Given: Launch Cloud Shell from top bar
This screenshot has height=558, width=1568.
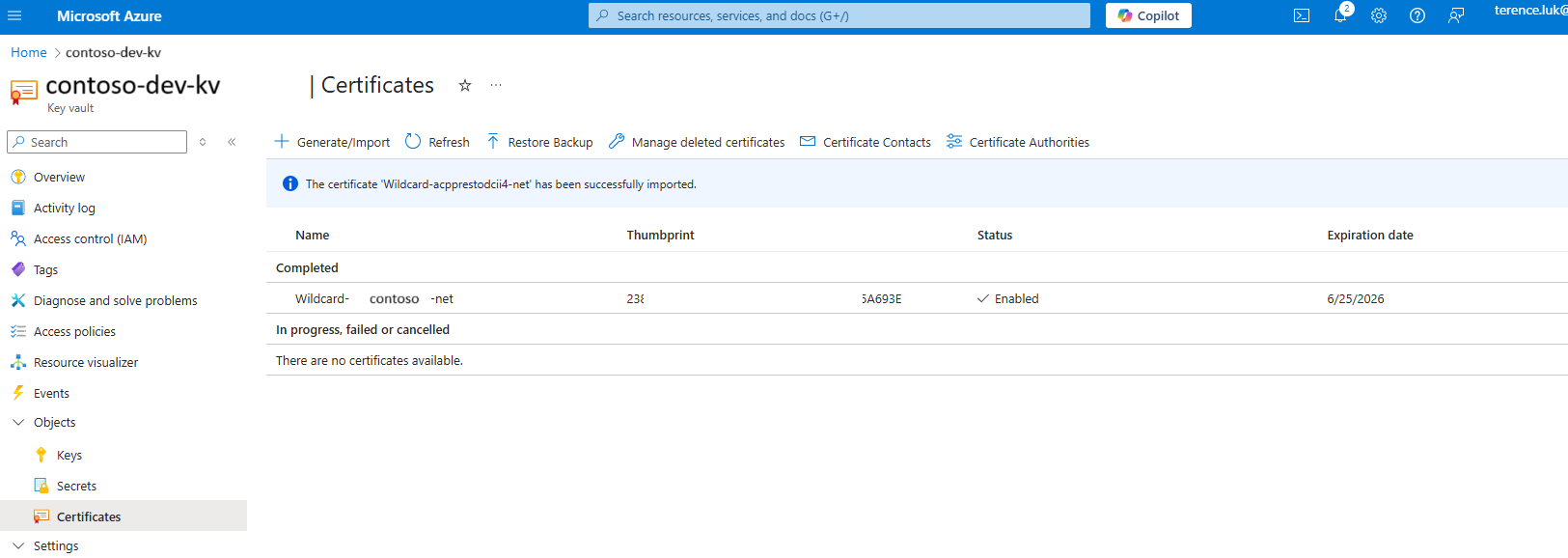Looking at the screenshot, I should tap(1302, 15).
